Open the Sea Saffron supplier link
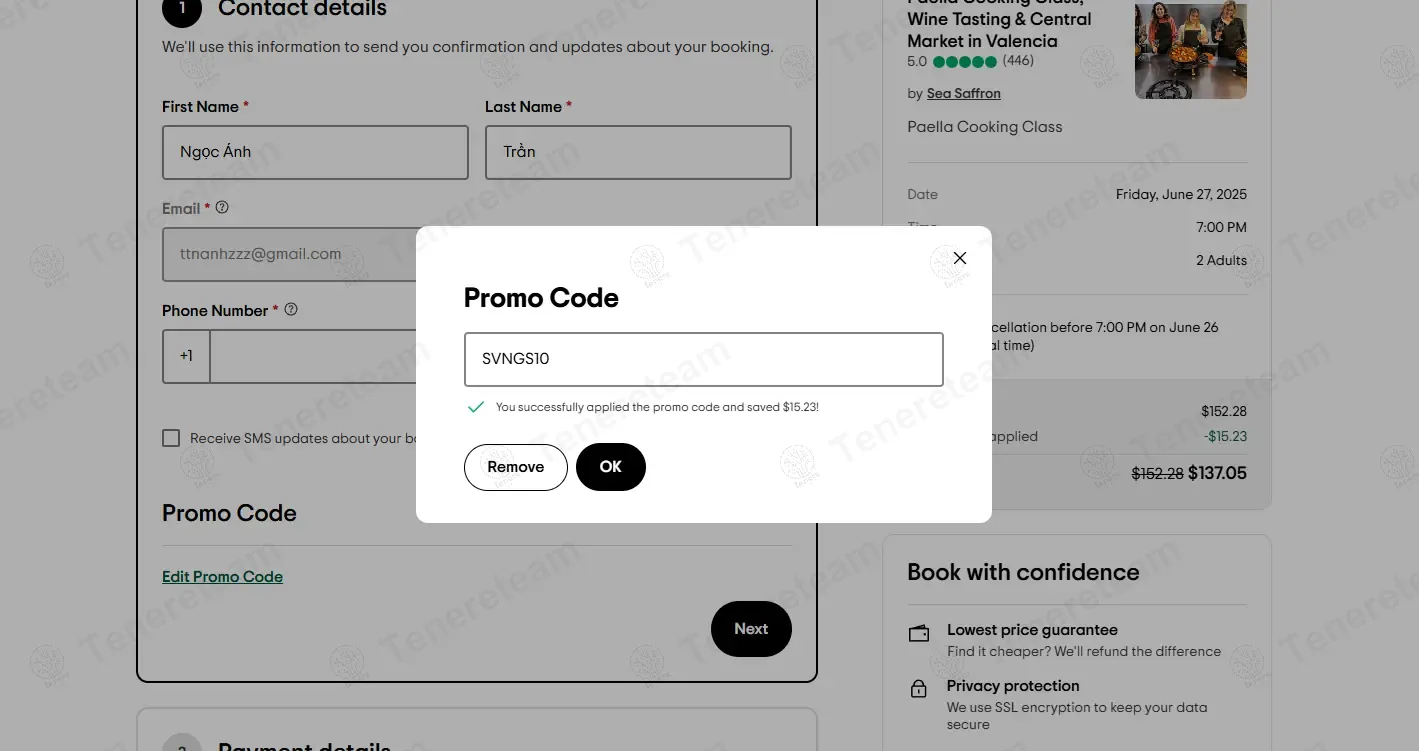 point(963,94)
